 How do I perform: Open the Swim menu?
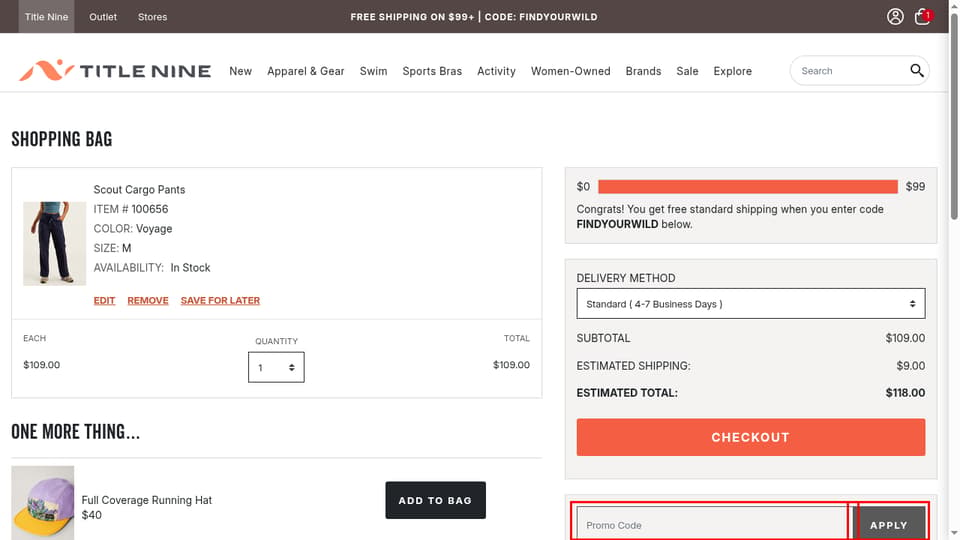pos(373,71)
